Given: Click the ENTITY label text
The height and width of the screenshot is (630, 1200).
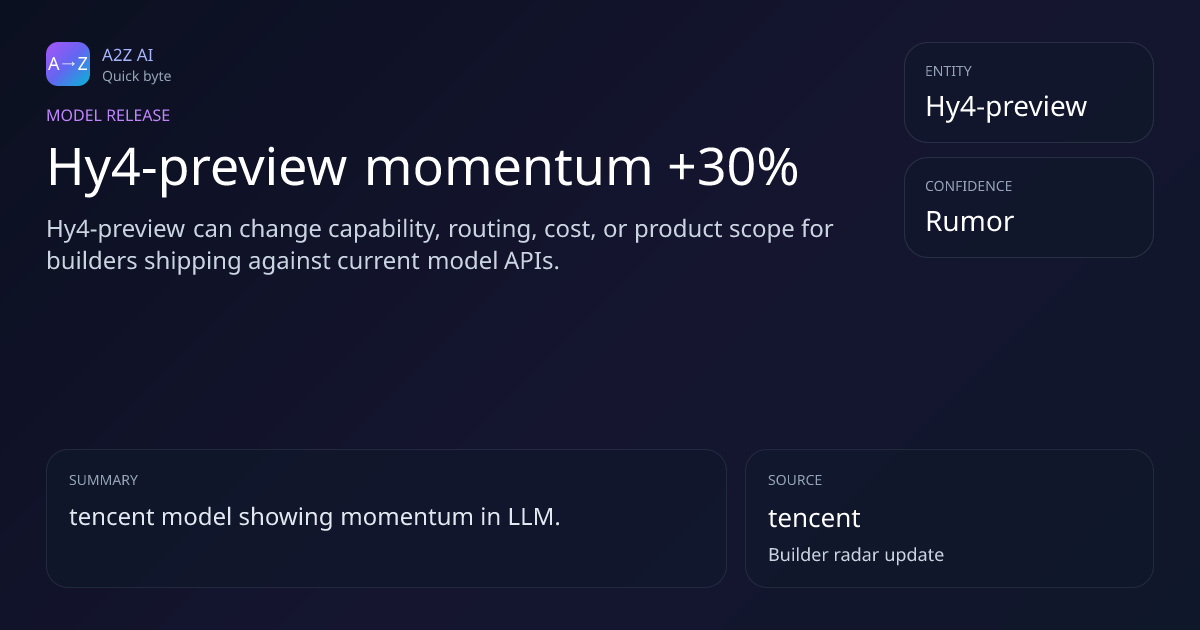Looking at the screenshot, I should [949, 71].
